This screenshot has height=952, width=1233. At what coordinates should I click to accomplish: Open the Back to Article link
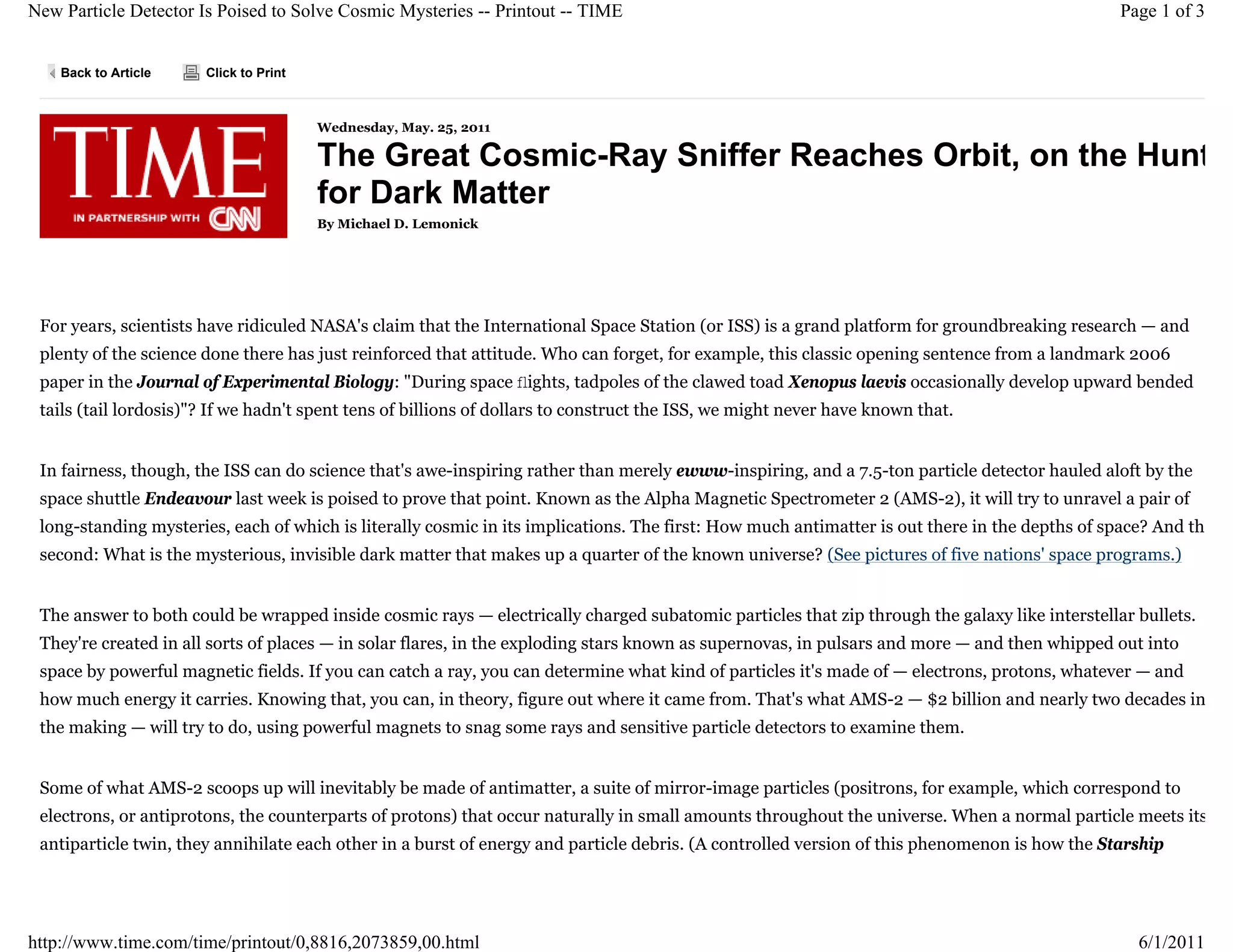[x=105, y=73]
